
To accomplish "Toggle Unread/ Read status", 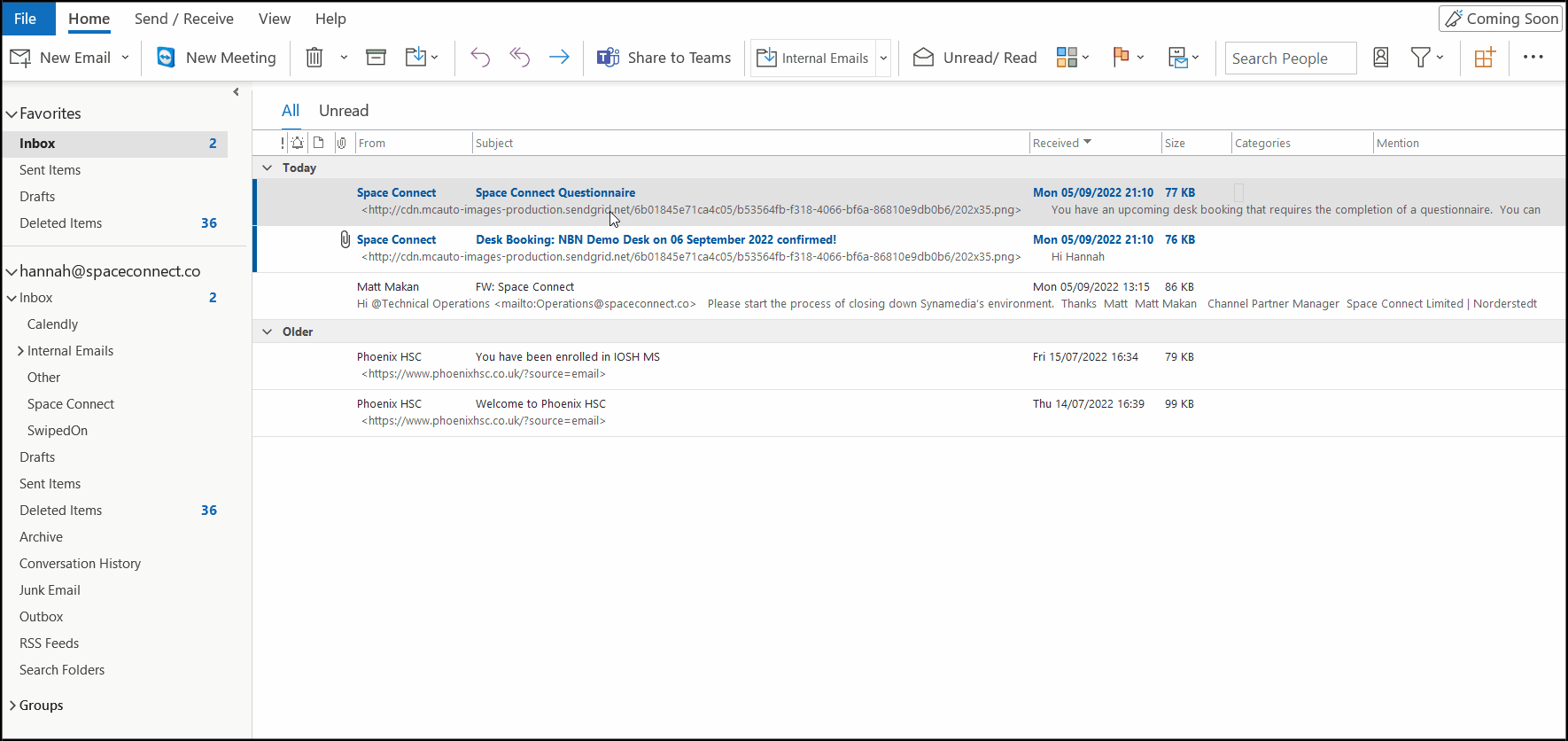I will (974, 58).
